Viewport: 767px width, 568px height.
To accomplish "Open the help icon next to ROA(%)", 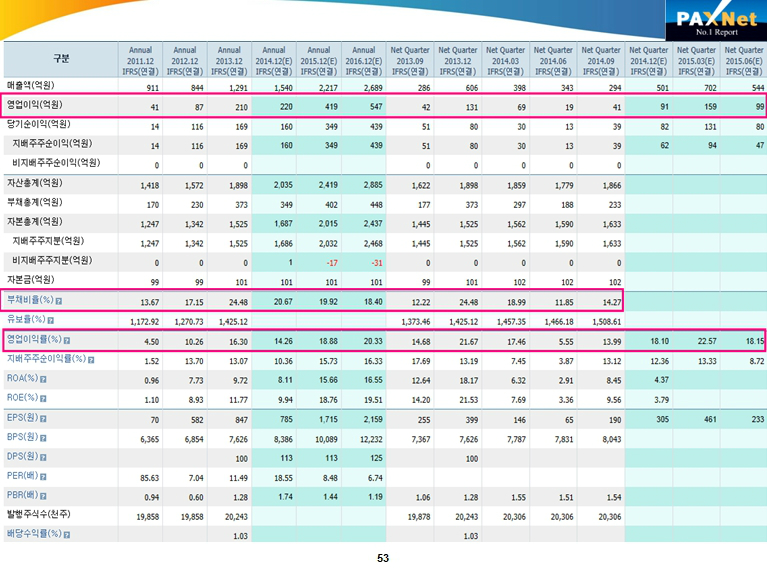I will pyautogui.click(x=43, y=379).
